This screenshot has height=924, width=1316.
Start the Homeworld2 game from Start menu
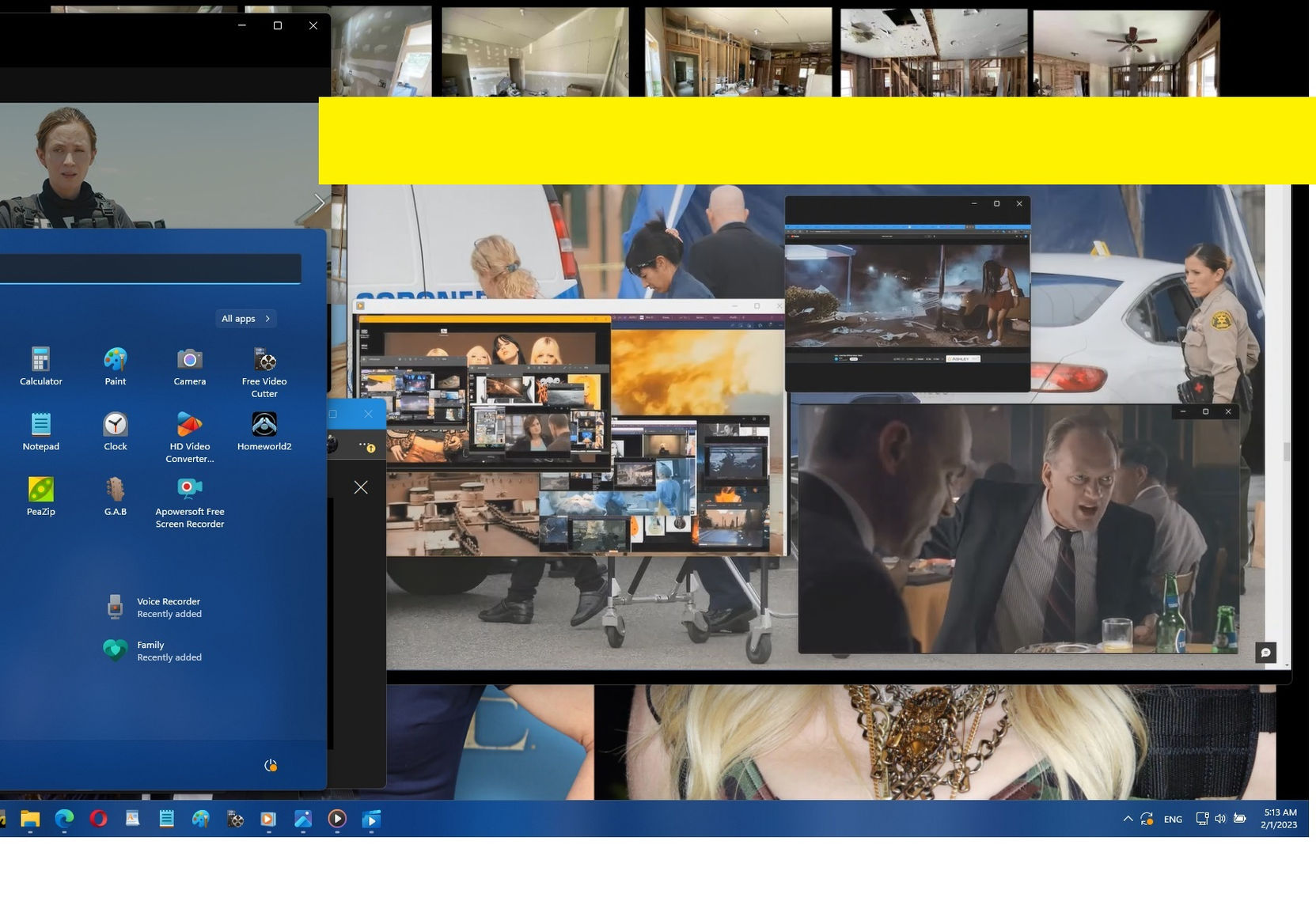[x=264, y=432]
